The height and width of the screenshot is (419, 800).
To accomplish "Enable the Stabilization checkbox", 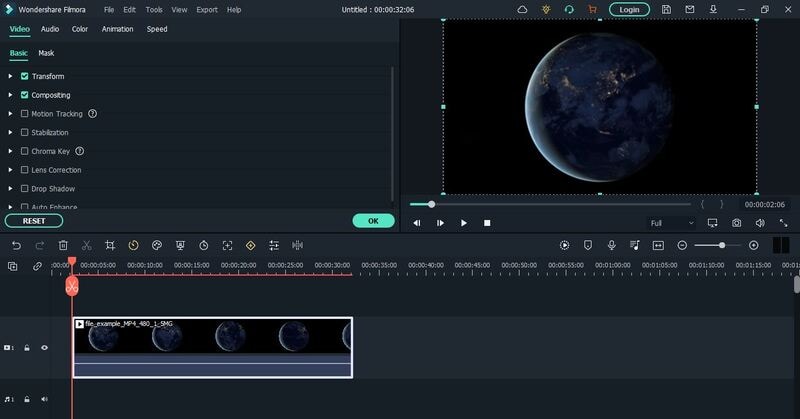I will point(24,132).
